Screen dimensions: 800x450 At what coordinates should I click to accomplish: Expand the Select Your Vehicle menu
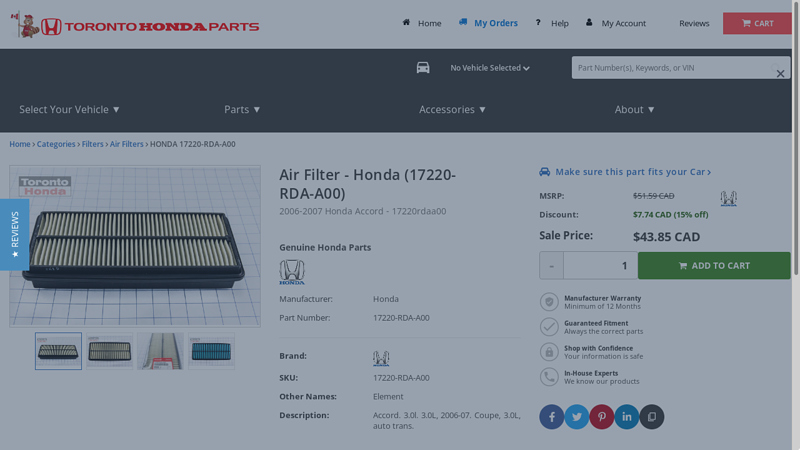click(69, 109)
